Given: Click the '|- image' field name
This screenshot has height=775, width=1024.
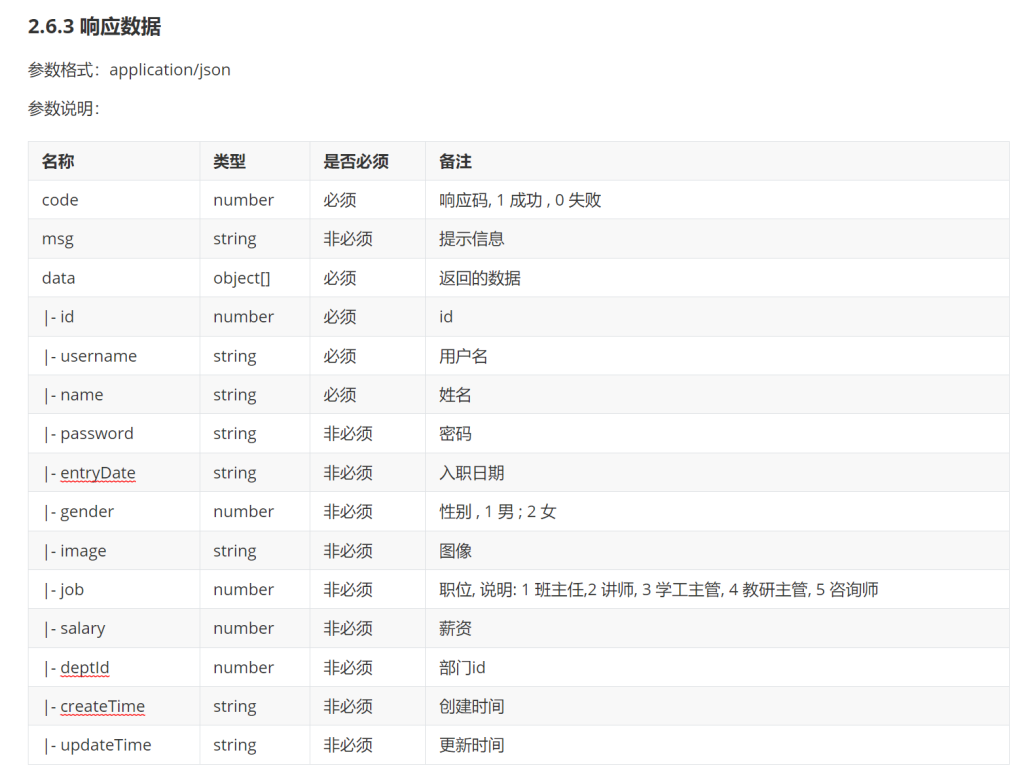Looking at the screenshot, I should pos(75,551).
